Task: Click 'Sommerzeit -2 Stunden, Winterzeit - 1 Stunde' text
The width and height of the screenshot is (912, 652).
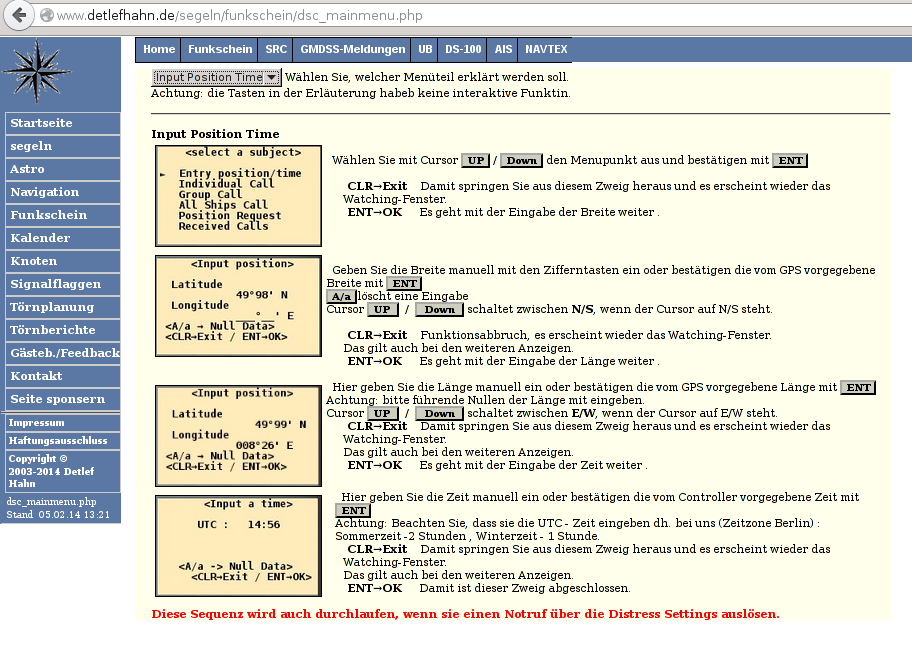Action: point(467,536)
